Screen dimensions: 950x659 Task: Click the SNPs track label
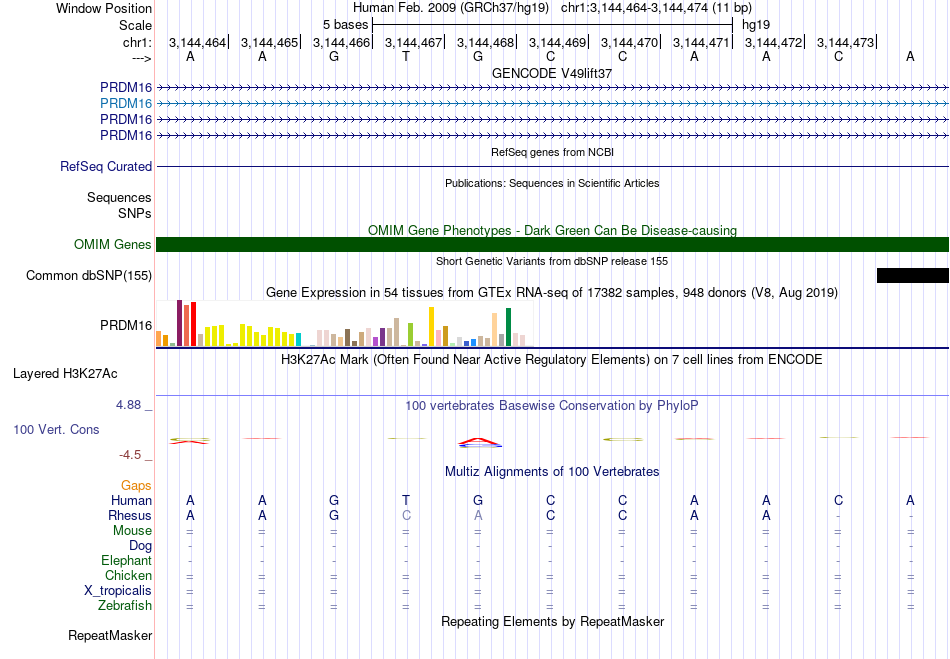tap(135, 213)
